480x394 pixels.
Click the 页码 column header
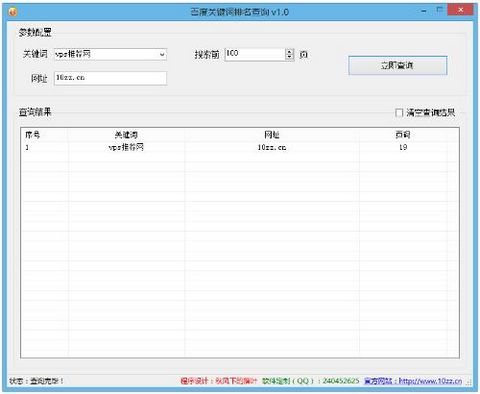tap(403, 135)
